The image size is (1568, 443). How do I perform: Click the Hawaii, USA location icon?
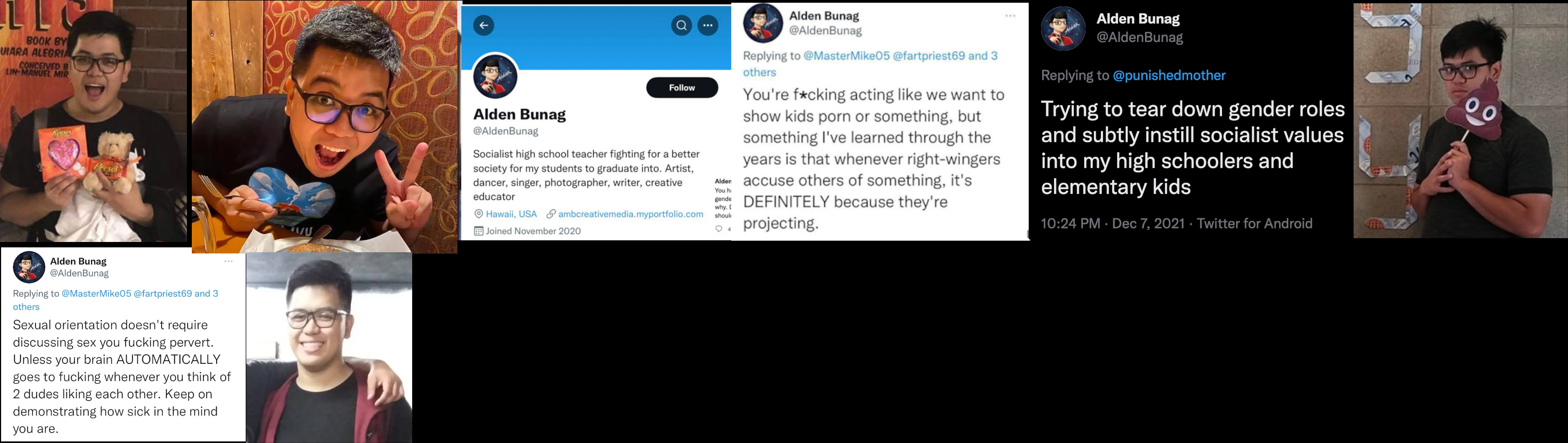click(478, 214)
